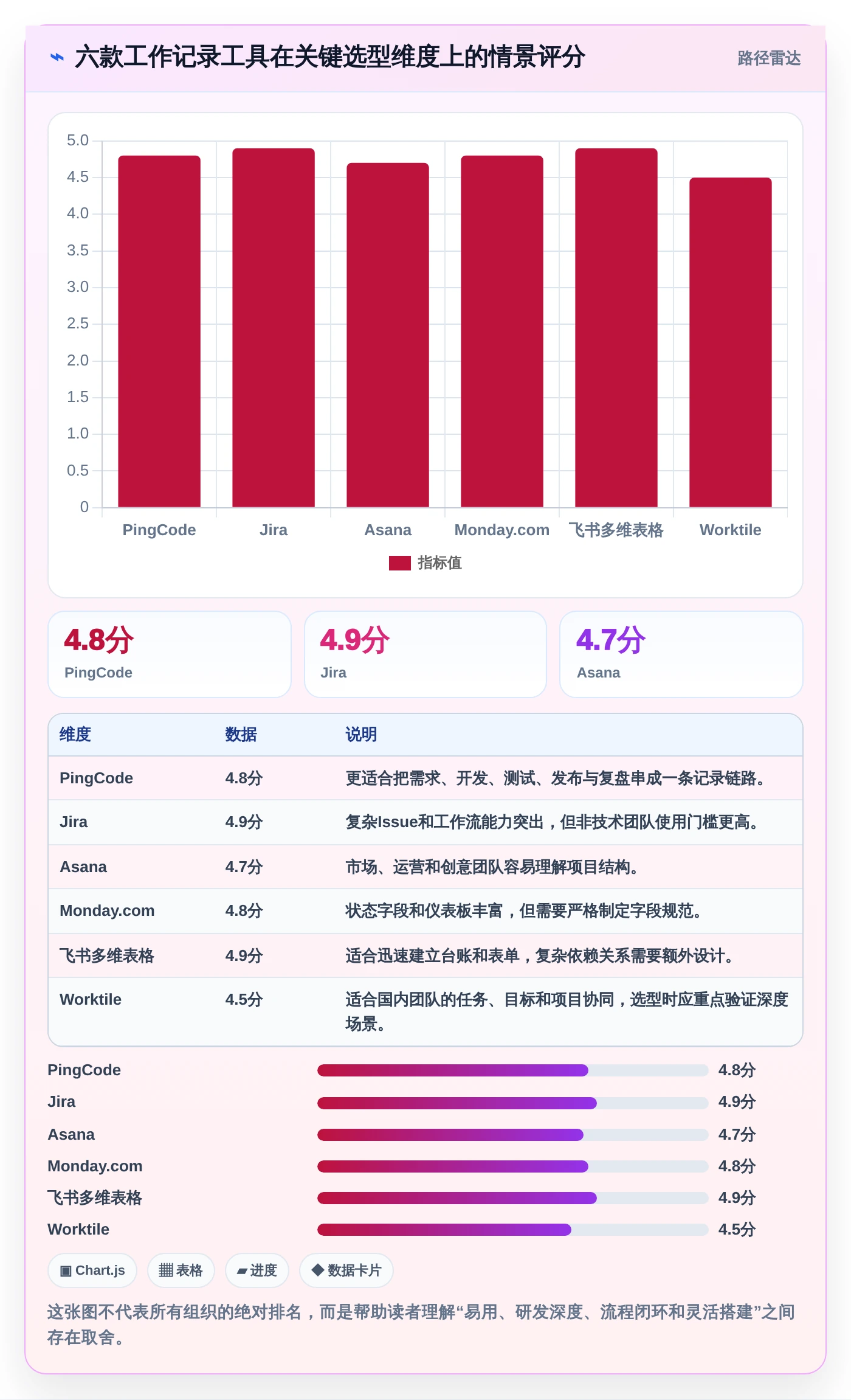Click the 路径雷达 label in the header
The image size is (851, 1400).
pos(769,58)
